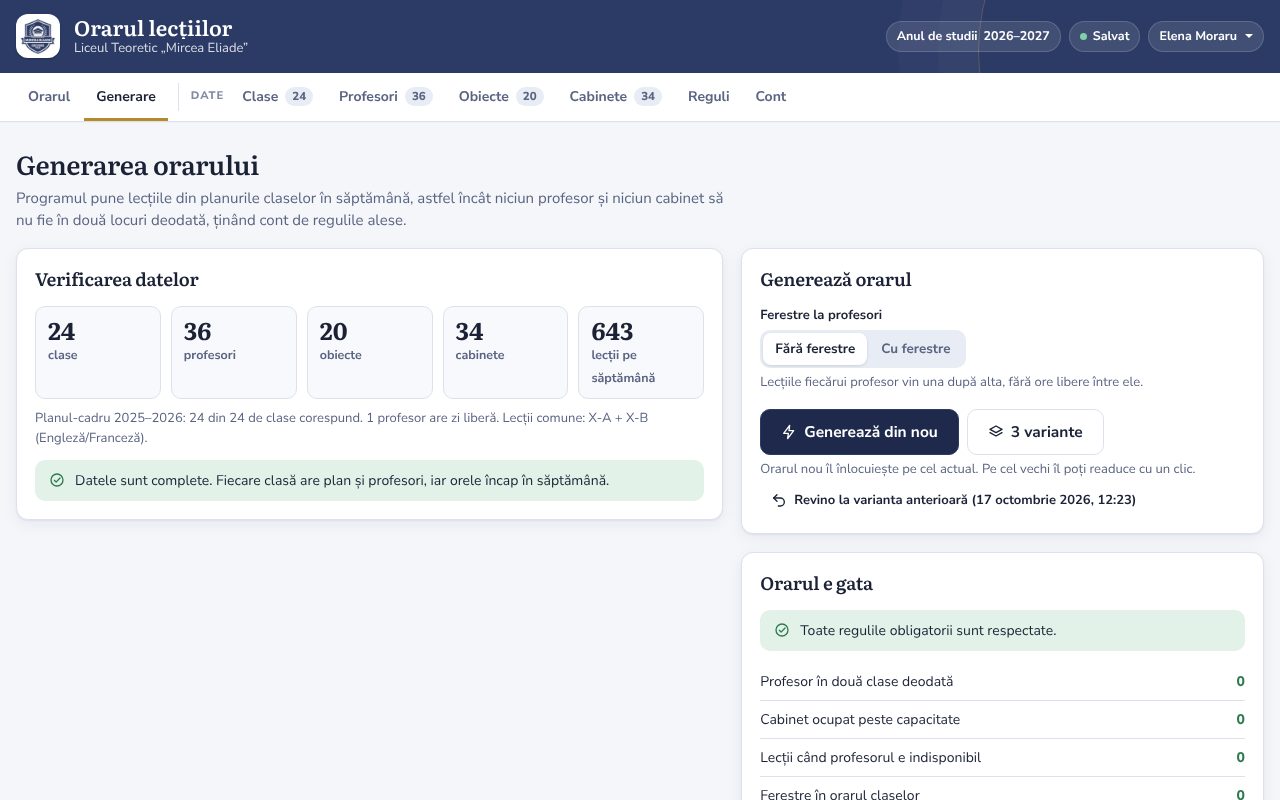Click the school crest logo icon
Screen dimensions: 1280x800
38,36
